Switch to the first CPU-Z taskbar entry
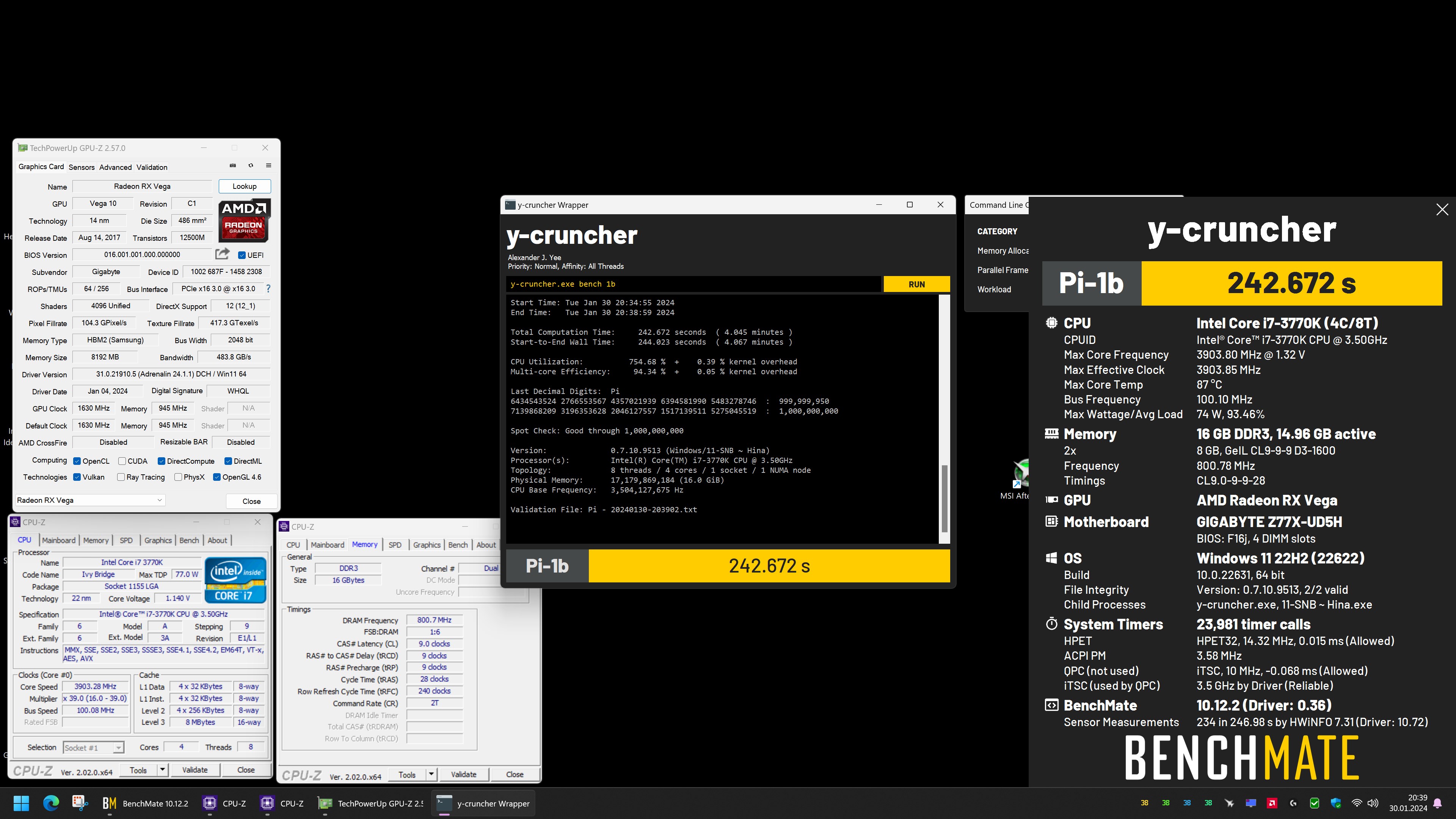The width and height of the screenshot is (1456, 819). 224,803
